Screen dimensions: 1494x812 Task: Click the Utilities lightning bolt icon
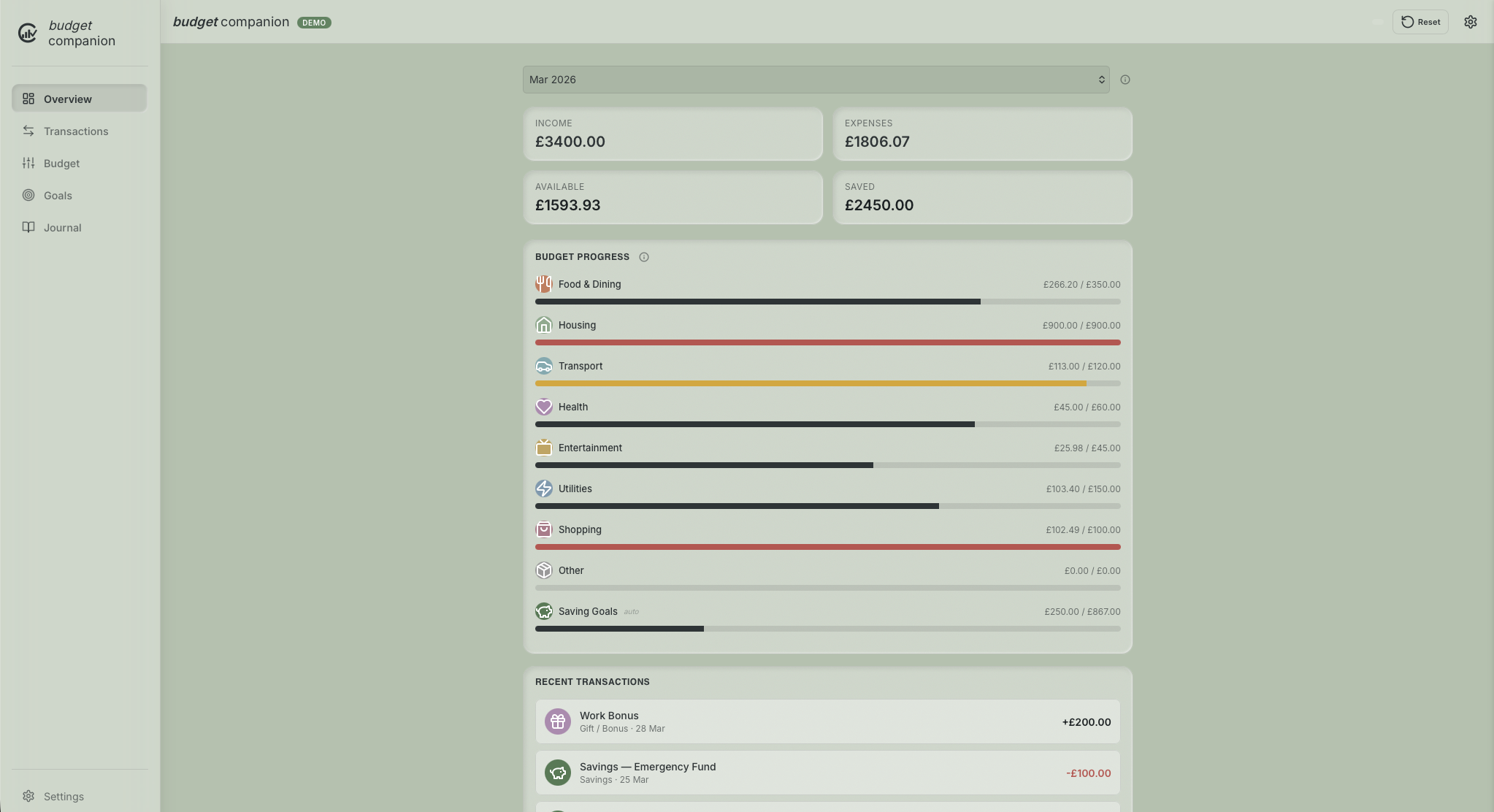[x=545, y=489]
